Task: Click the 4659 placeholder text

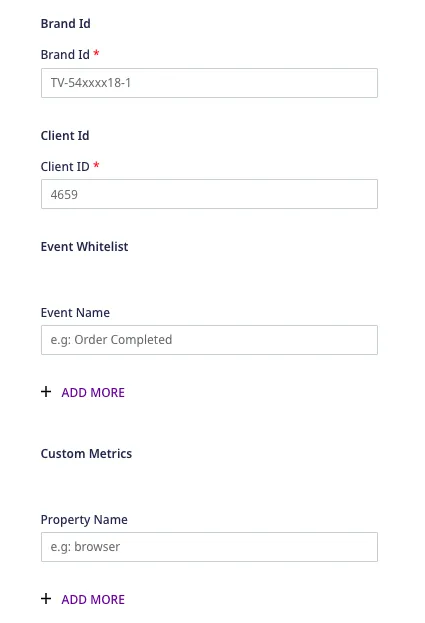Action: click(64, 195)
